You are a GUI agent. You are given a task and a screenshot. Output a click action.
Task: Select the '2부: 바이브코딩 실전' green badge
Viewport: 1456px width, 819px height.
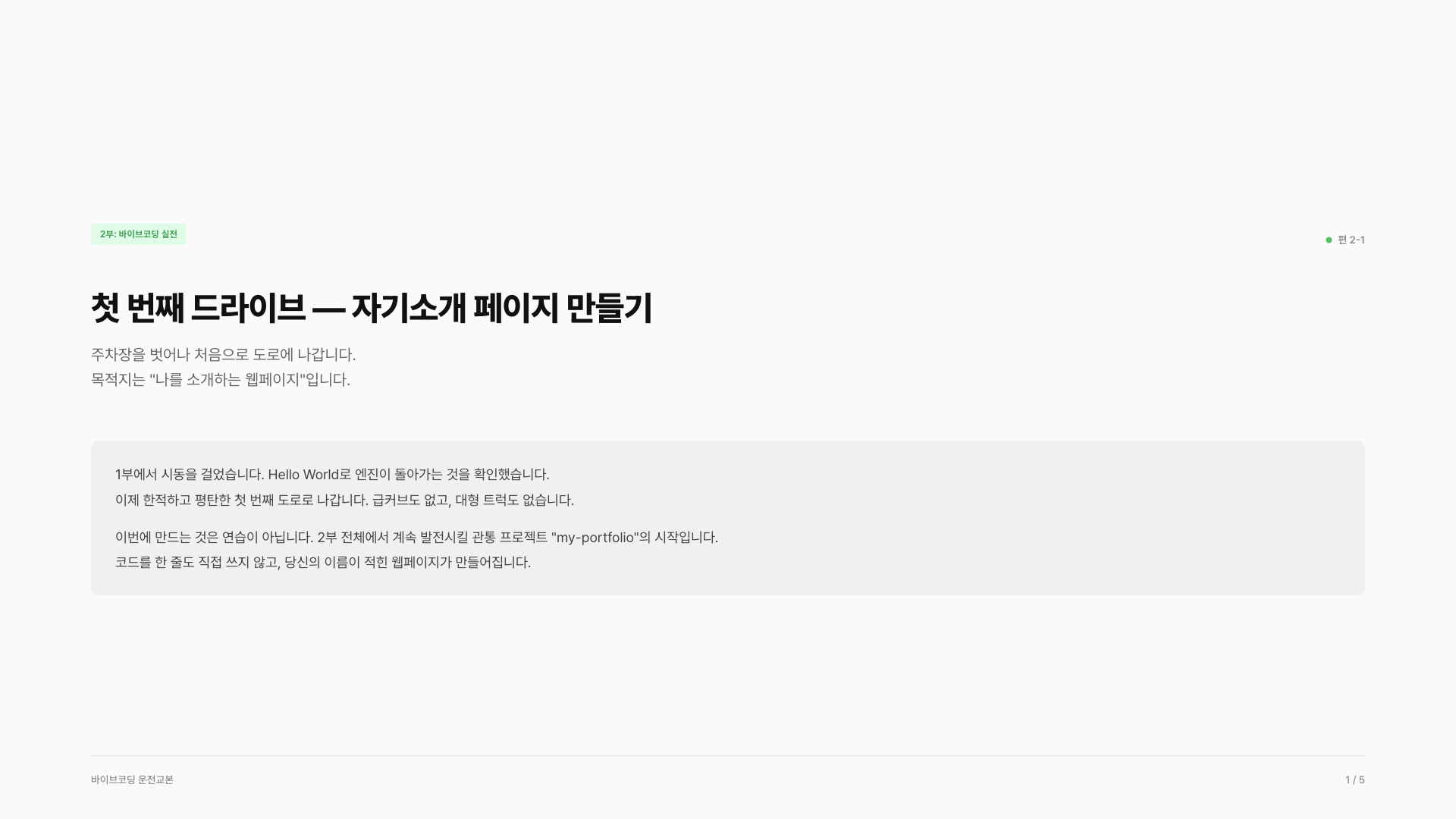[139, 234]
